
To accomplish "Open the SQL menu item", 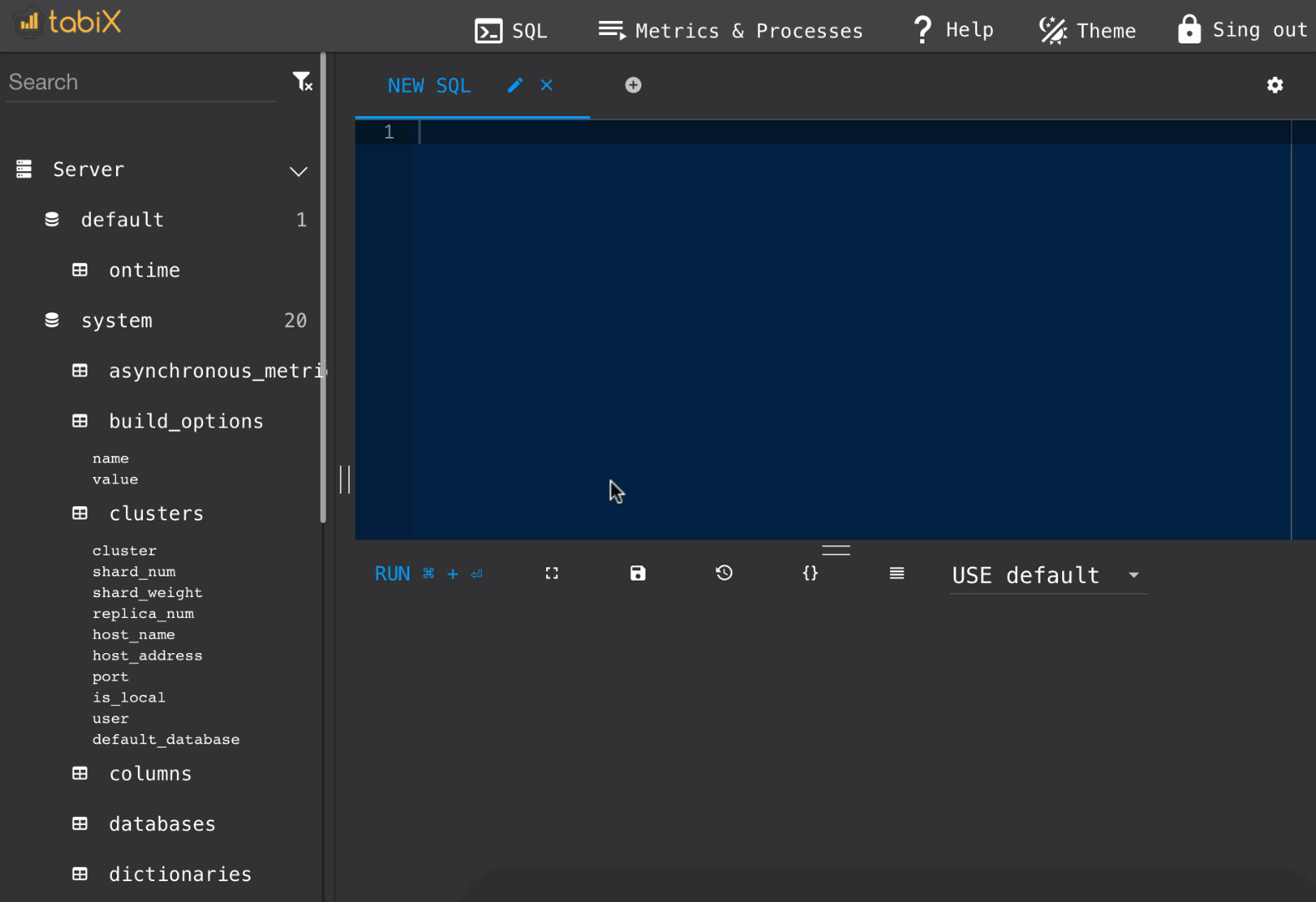I will (x=511, y=31).
